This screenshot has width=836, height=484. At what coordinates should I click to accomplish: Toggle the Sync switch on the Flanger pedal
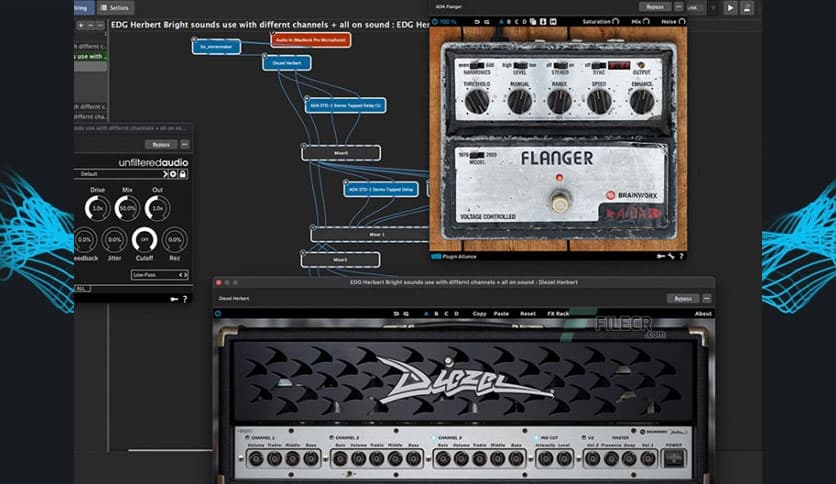[x=598, y=65]
